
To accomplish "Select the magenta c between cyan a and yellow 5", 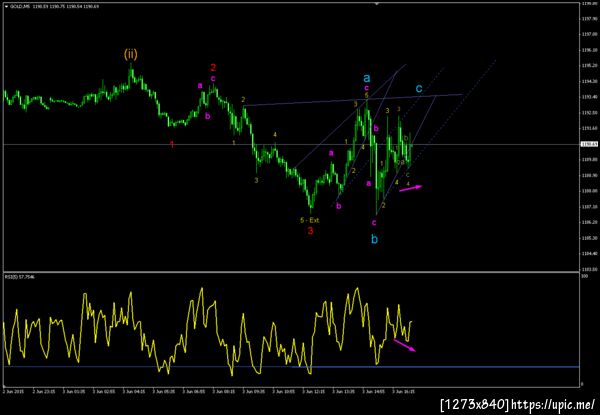I will point(366,88).
